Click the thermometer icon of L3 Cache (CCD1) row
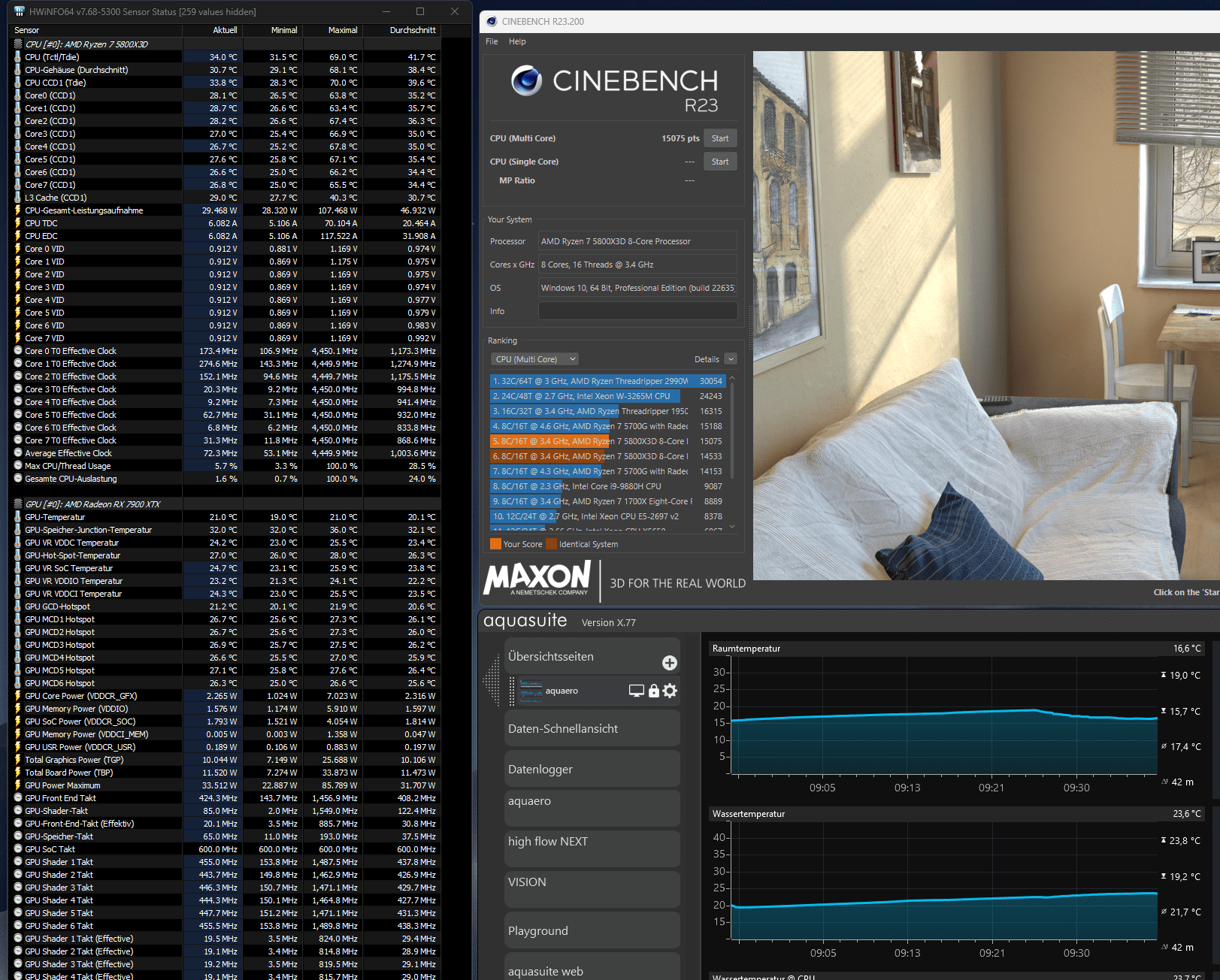The width and height of the screenshot is (1220, 980). (x=18, y=198)
